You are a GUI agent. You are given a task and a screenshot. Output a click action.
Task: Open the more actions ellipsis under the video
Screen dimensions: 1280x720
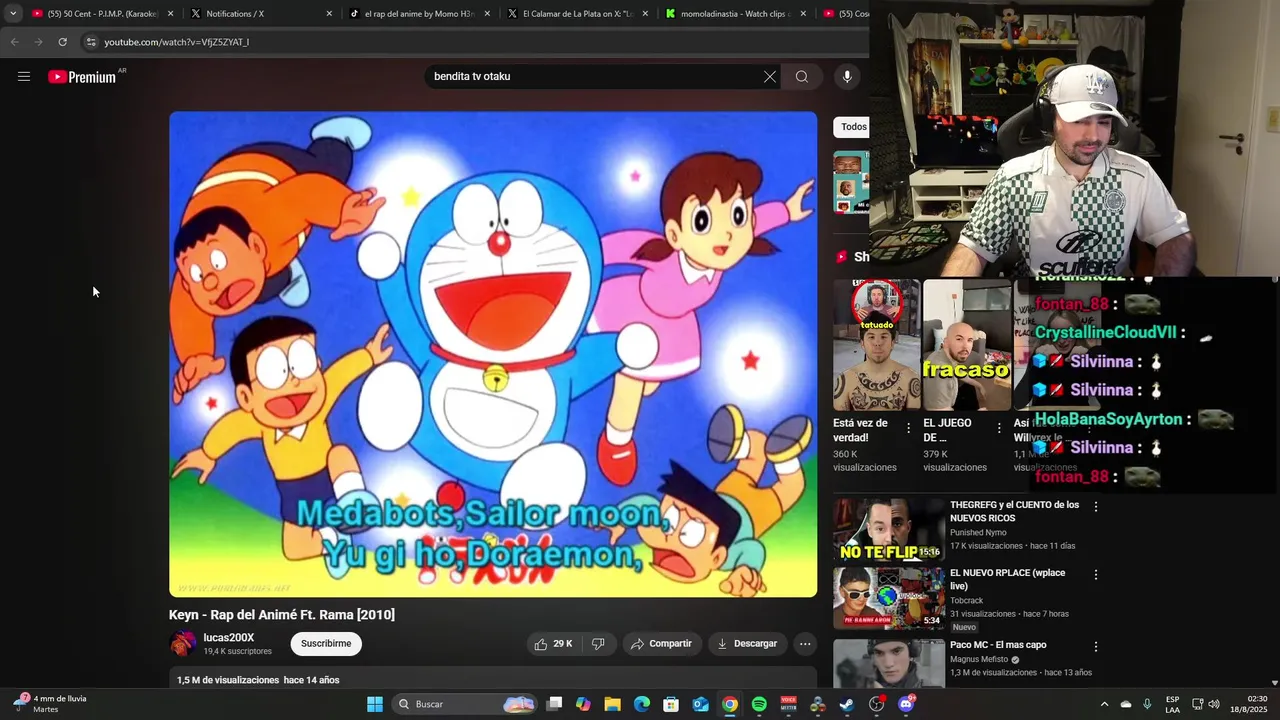click(x=805, y=644)
